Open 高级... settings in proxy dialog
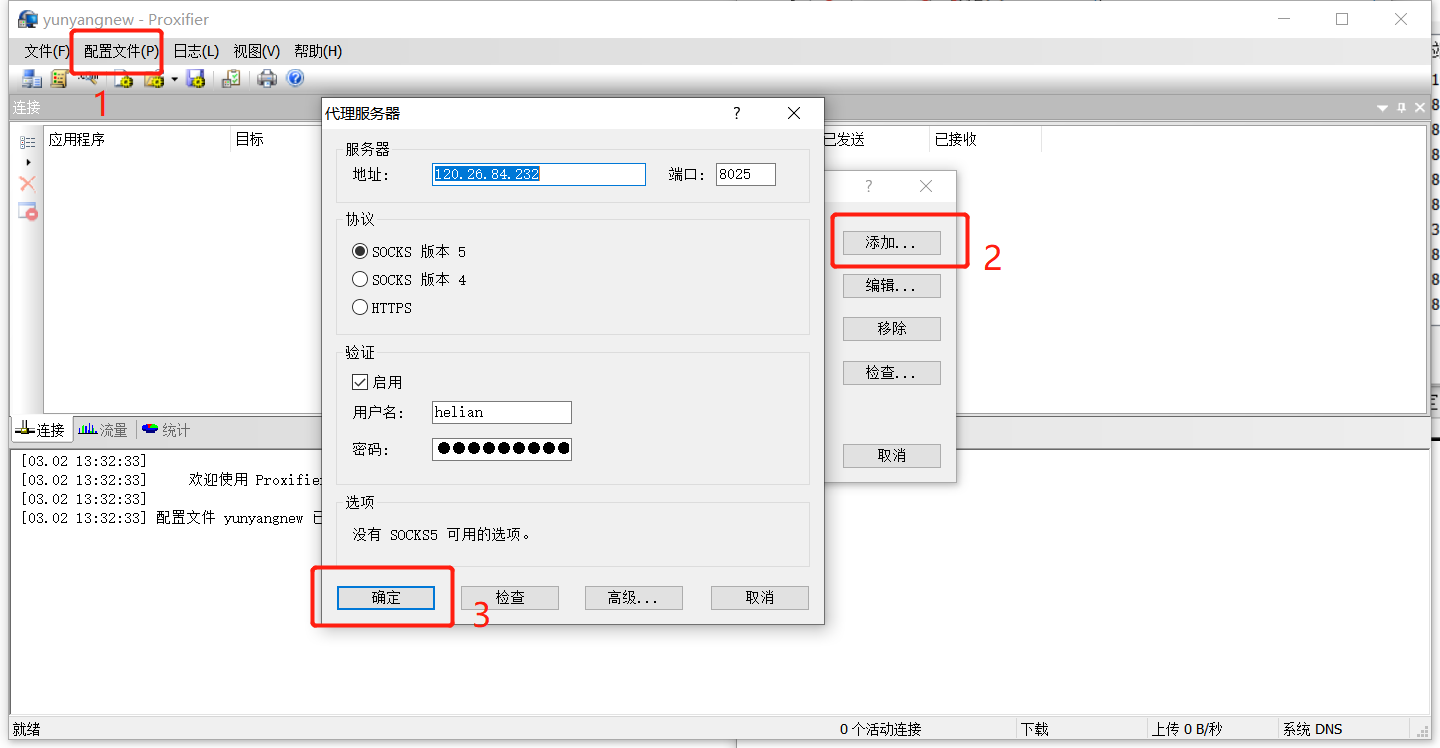 (x=634, y=598)
